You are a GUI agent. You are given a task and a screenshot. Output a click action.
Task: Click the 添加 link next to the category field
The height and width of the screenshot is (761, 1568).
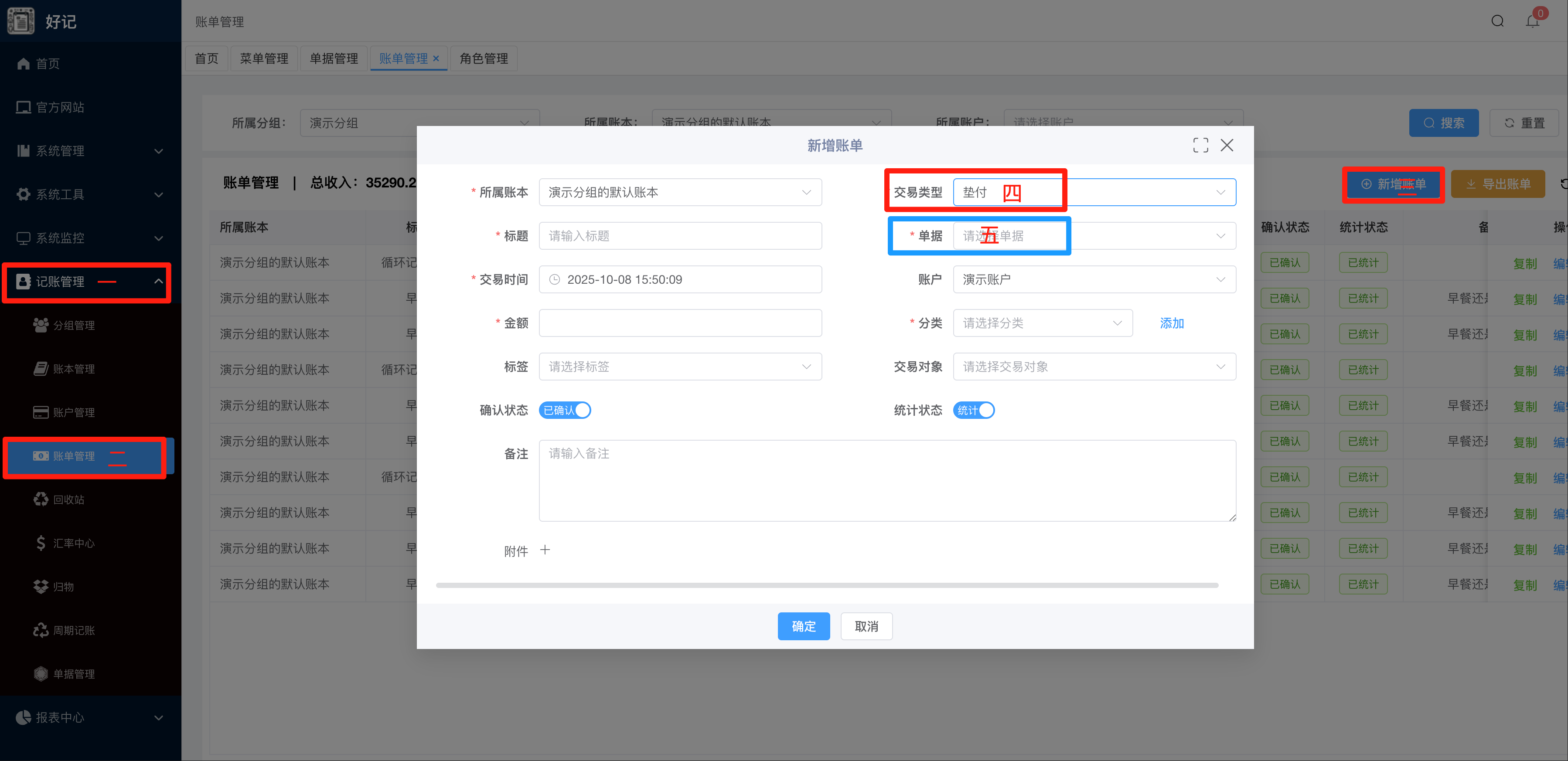click(x=1171, y=323)
